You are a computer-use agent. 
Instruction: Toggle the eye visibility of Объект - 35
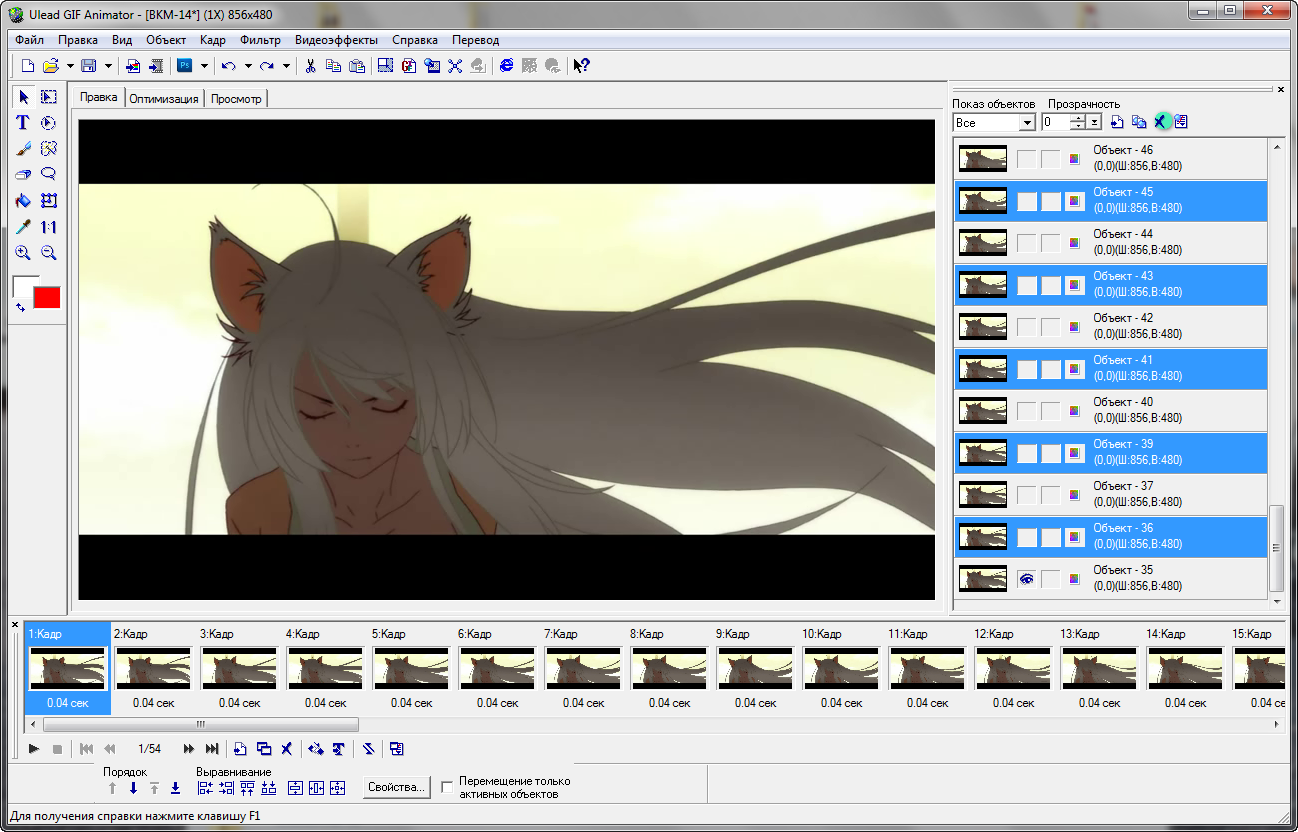(1026, 579)
